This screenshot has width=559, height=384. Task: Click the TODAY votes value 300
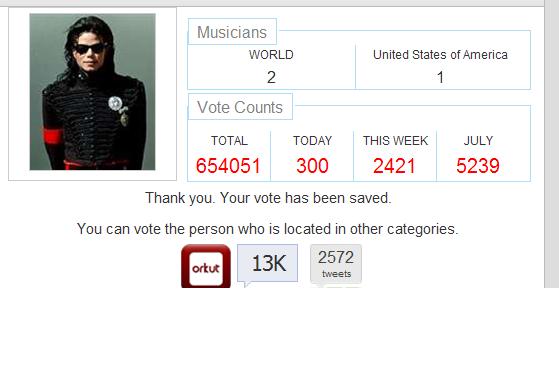coord(312,166)
